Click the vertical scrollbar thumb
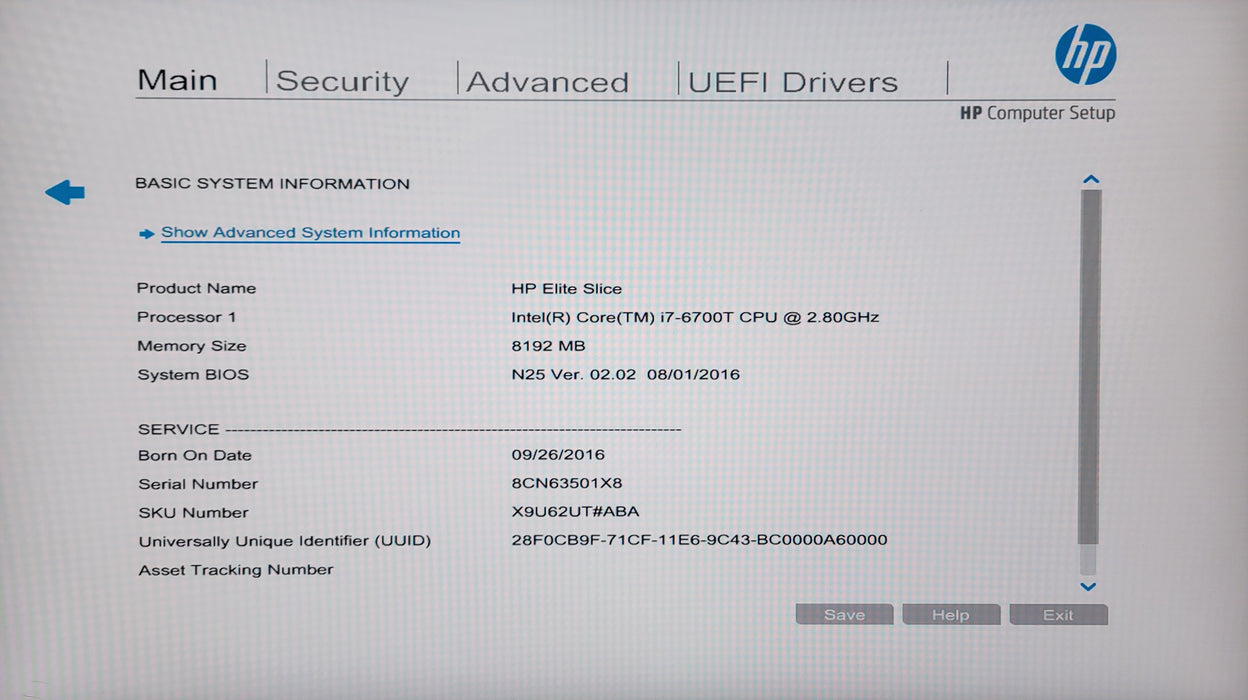Screen dimensions: 1248x700 1090,365
